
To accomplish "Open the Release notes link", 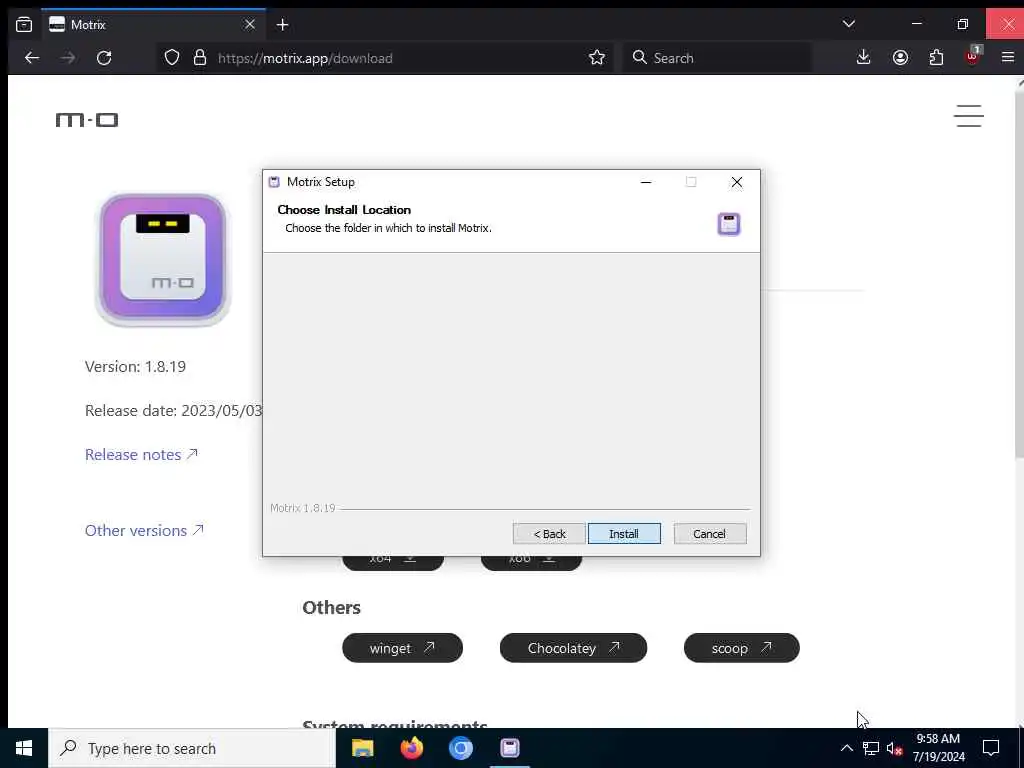I will coord(141,455).
